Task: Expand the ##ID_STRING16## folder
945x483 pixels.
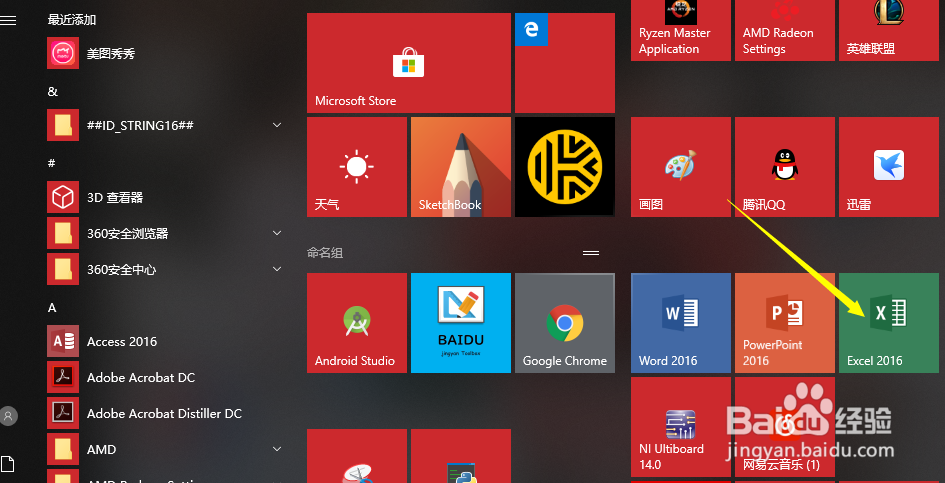Action: point(166,125)
